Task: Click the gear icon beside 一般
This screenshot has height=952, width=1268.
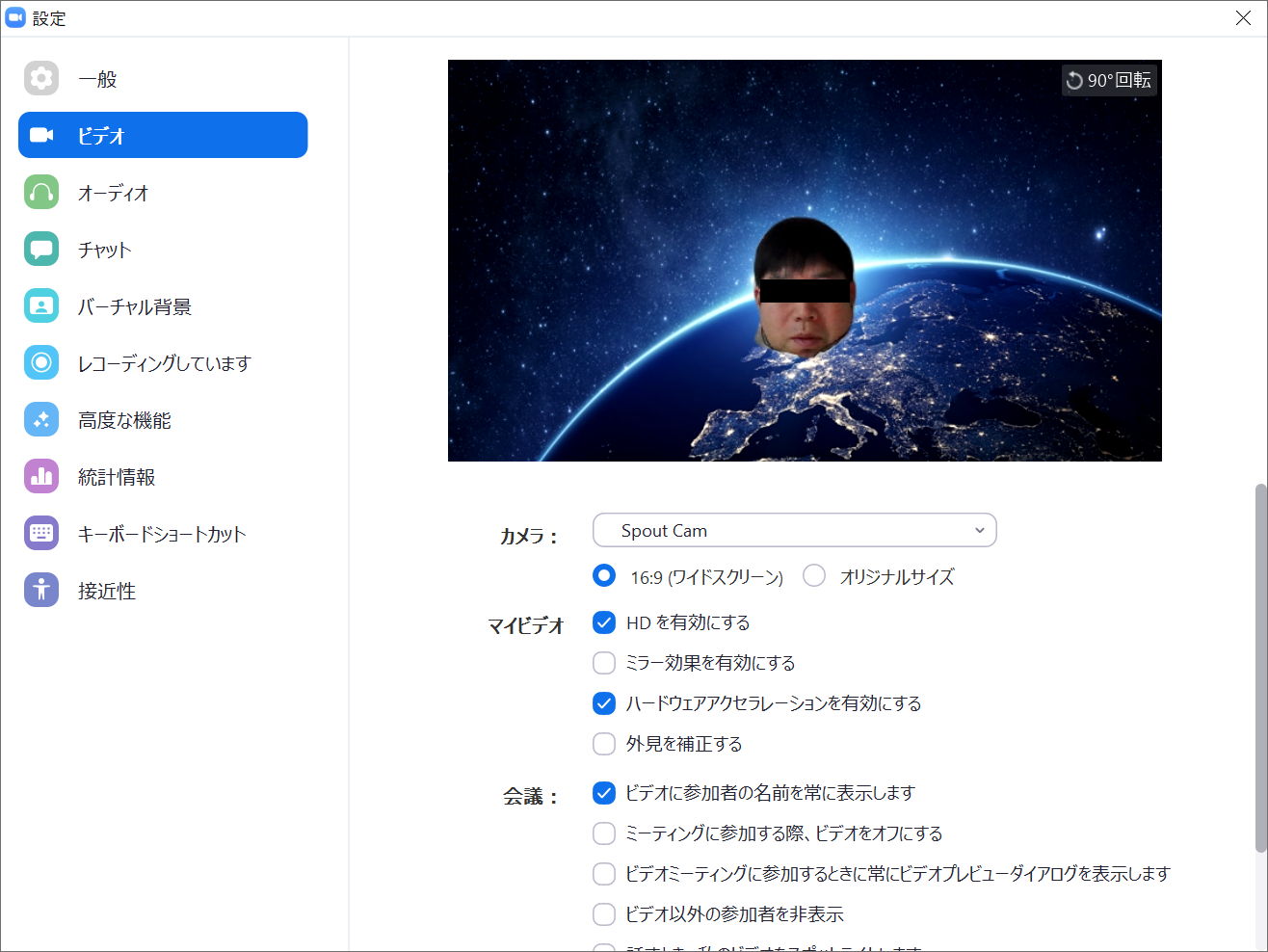Action: [x=41, y=78]
